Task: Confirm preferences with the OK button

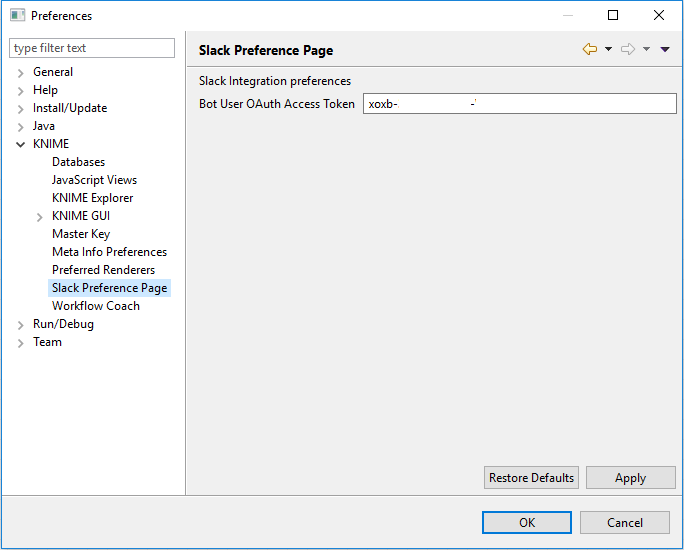Action: coord(527,523)
